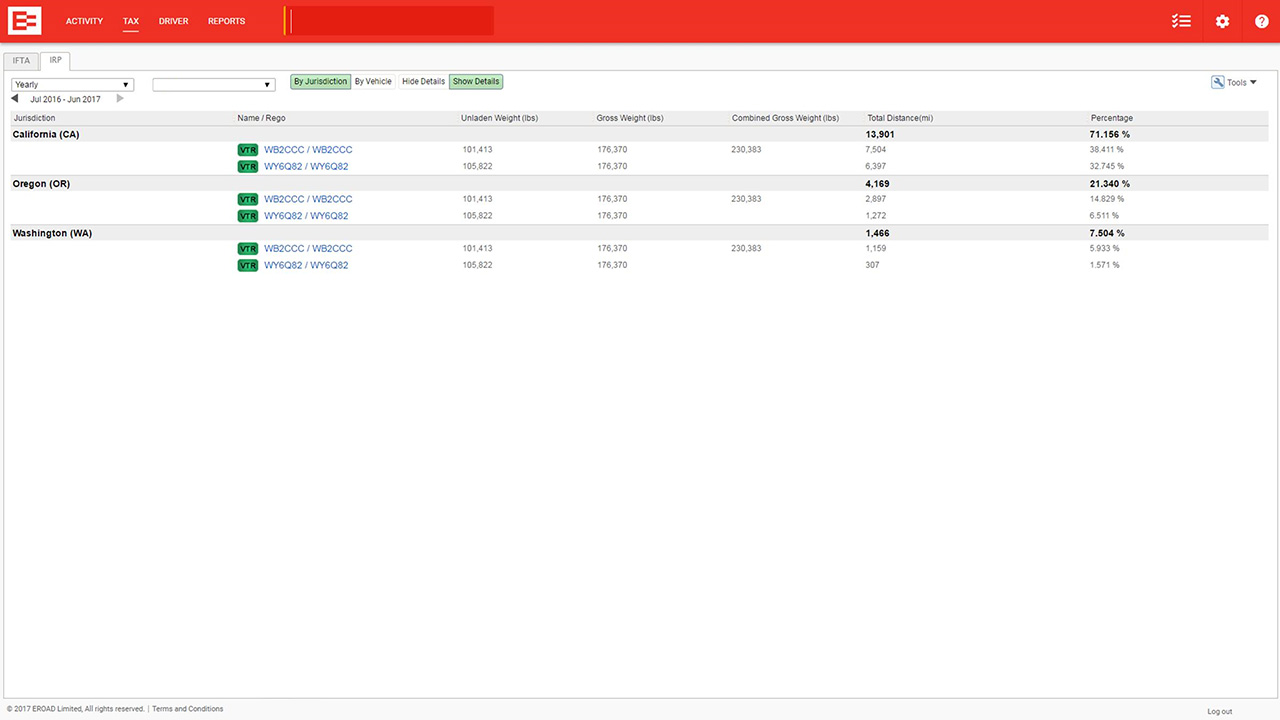
Task: Click the Log out link
Action: (x=1219, y=711)
